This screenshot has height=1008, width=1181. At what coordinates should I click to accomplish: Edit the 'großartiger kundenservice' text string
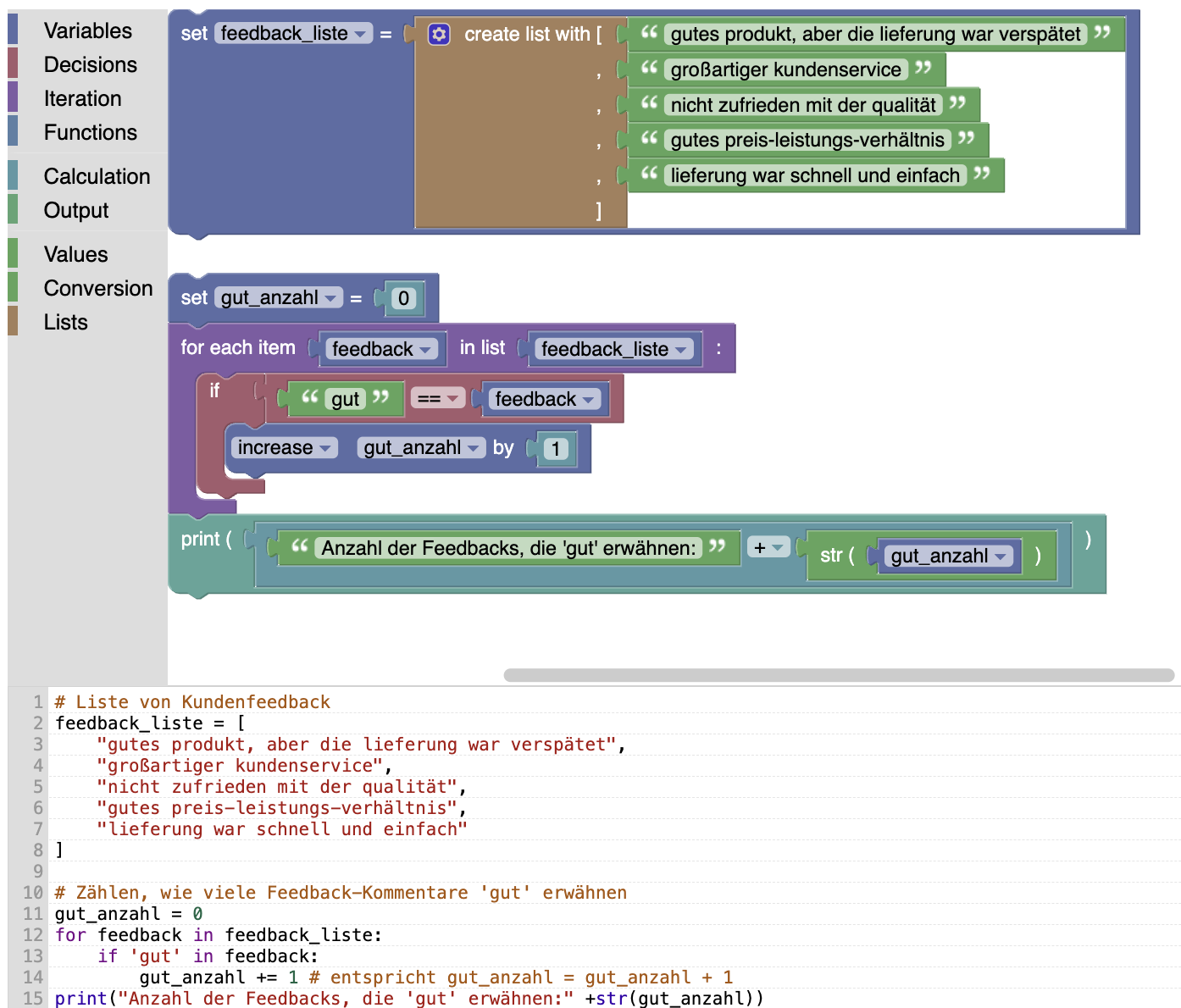click(x=785, y=69)
